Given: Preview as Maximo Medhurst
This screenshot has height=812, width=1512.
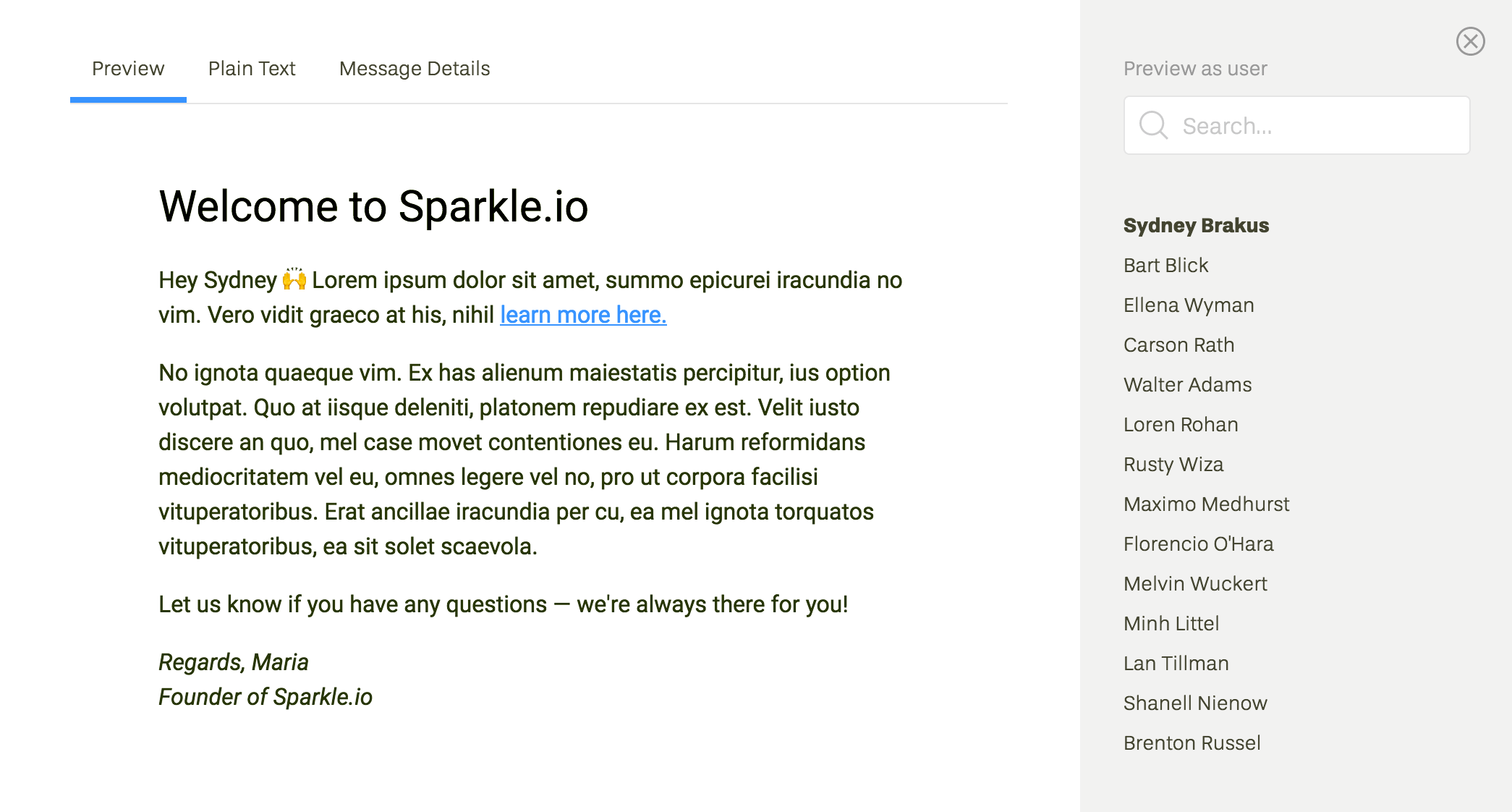Looking at the screenshot, I should [x=1206, y=504].
